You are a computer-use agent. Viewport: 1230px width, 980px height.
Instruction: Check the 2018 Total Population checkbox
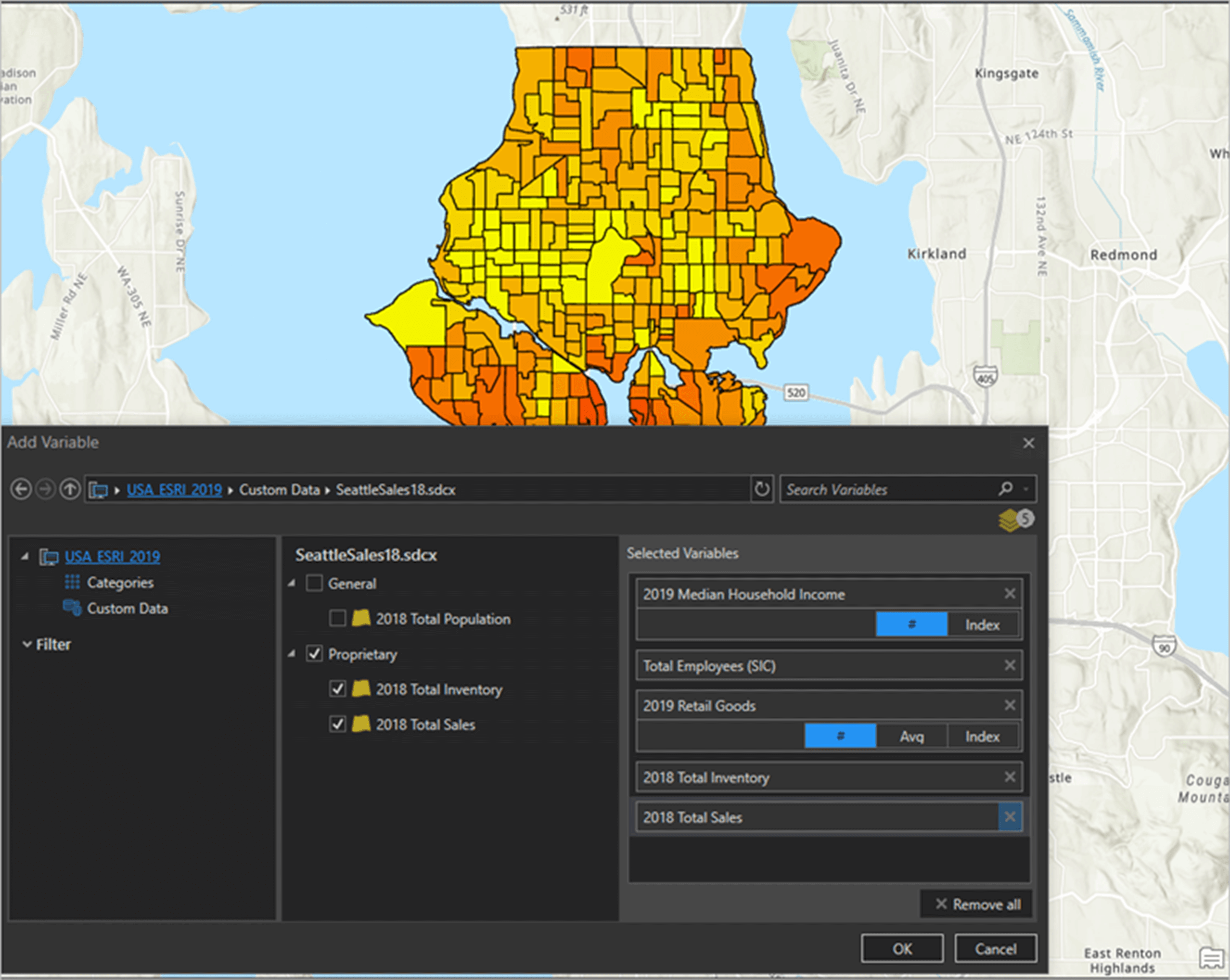(337, 618)
